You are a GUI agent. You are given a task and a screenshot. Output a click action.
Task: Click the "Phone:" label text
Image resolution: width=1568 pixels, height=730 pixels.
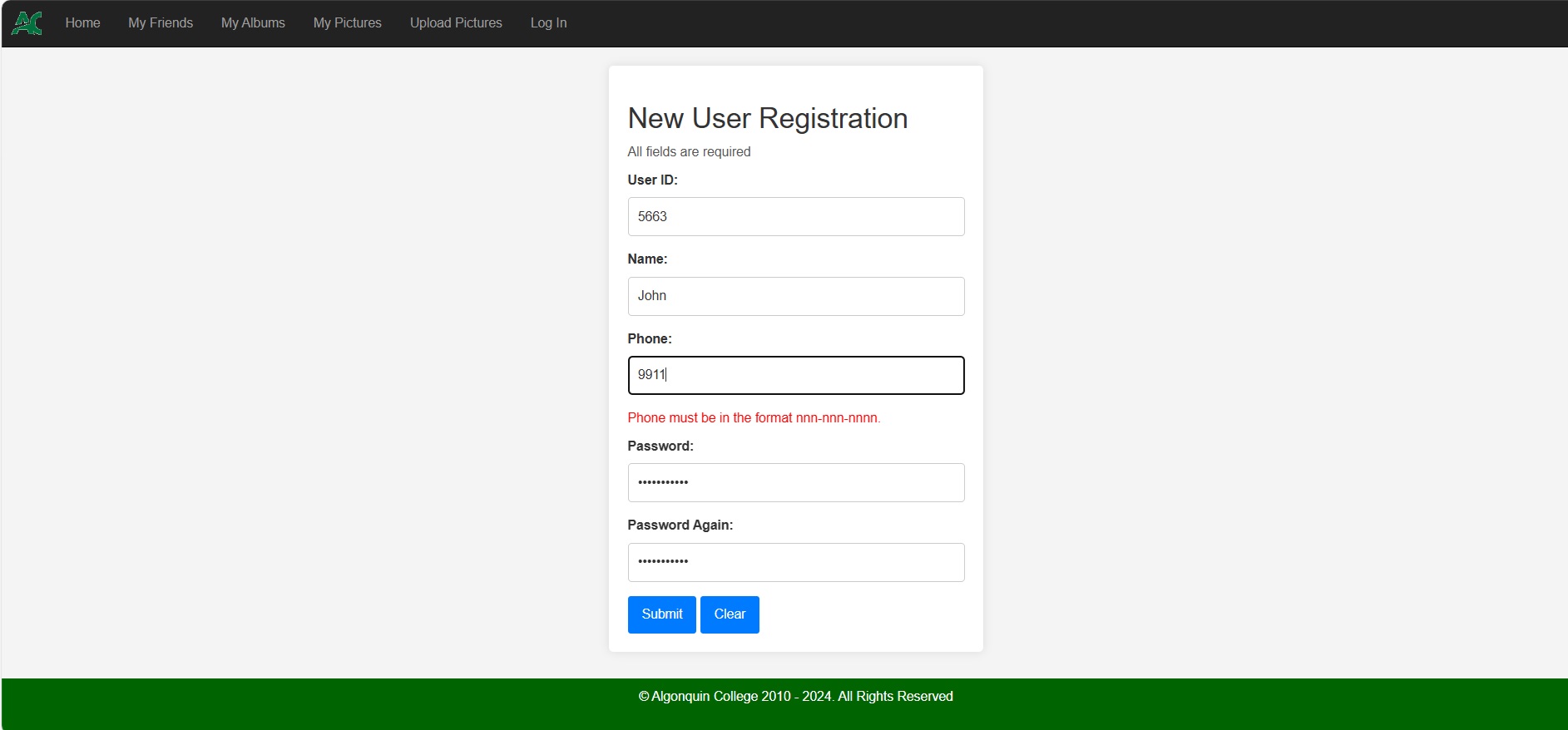coord(649,339)
